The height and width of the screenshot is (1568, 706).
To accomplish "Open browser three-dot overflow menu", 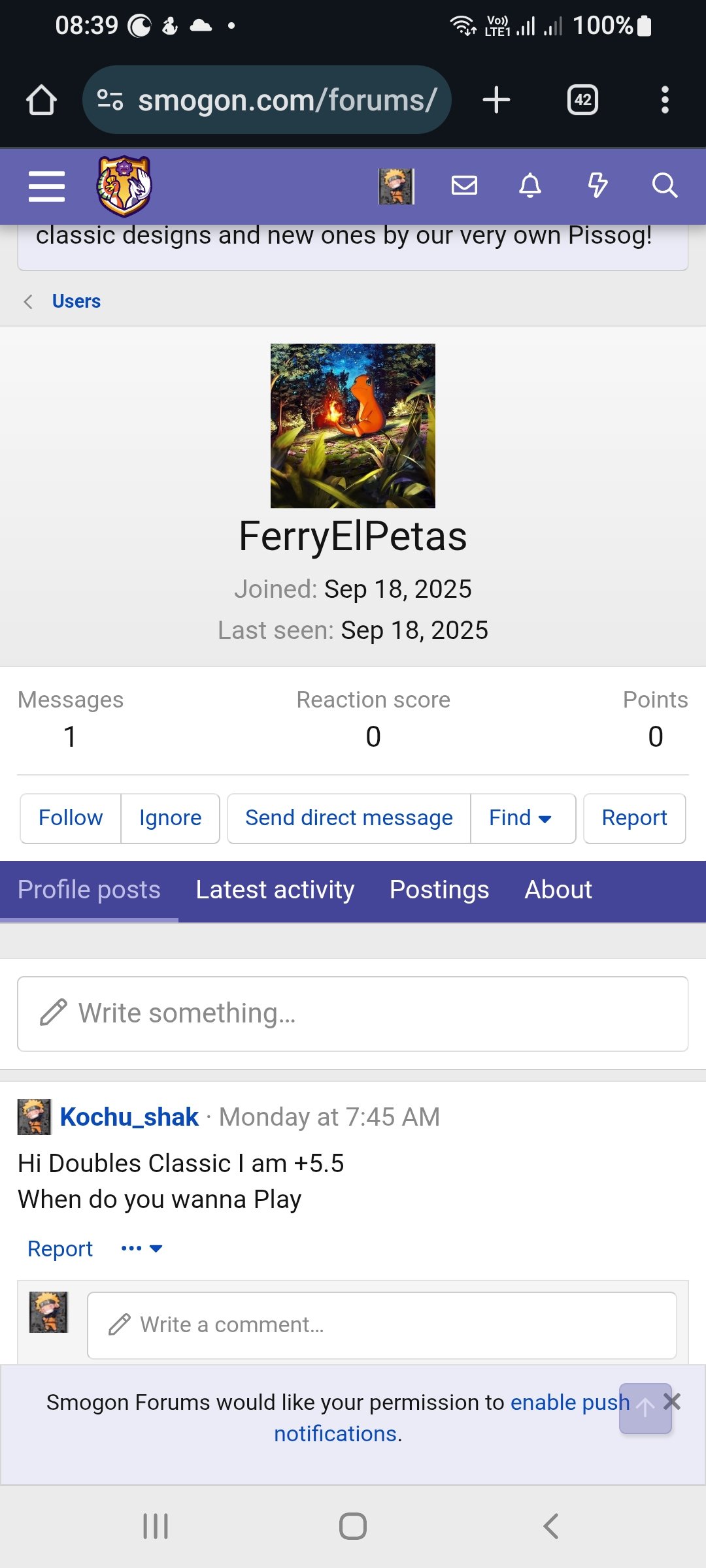I will click(x=665, y=101).
